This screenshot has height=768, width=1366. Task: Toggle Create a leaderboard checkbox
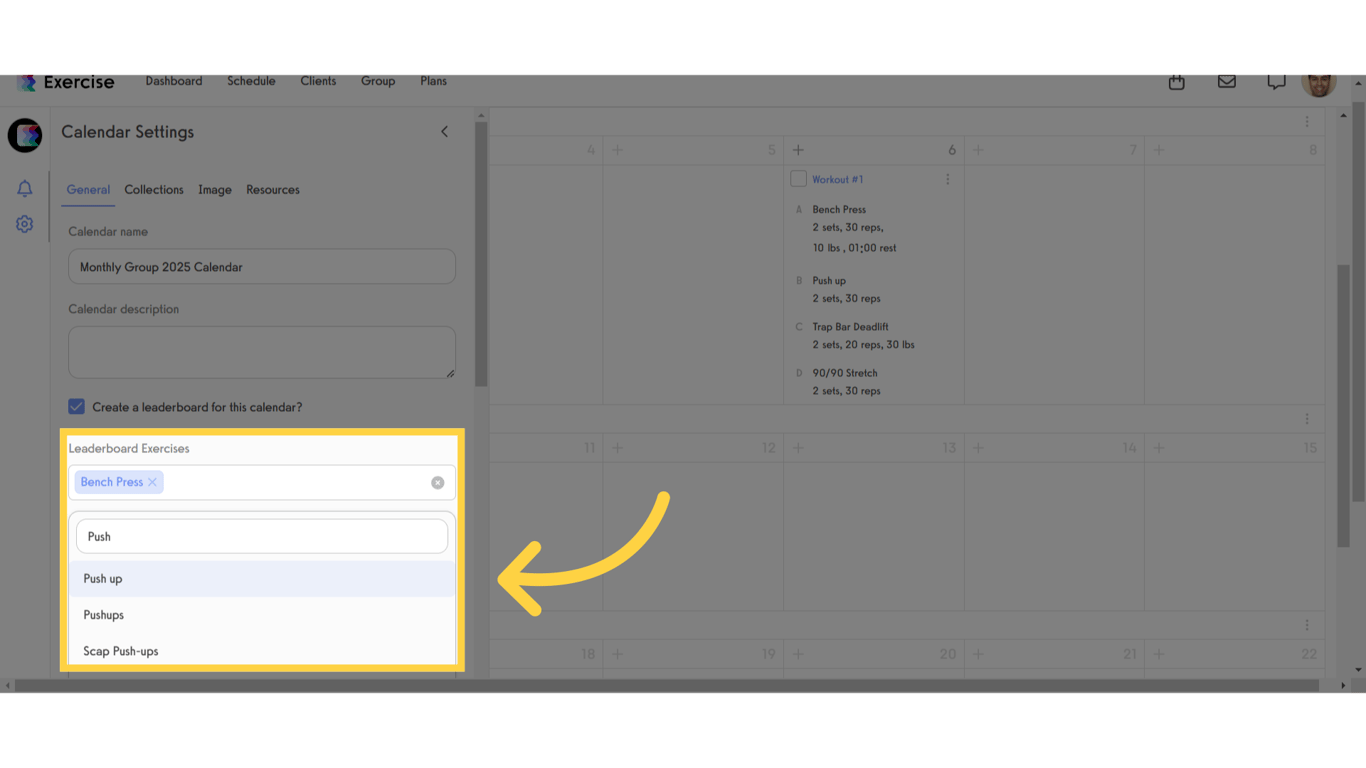(76, 406)
